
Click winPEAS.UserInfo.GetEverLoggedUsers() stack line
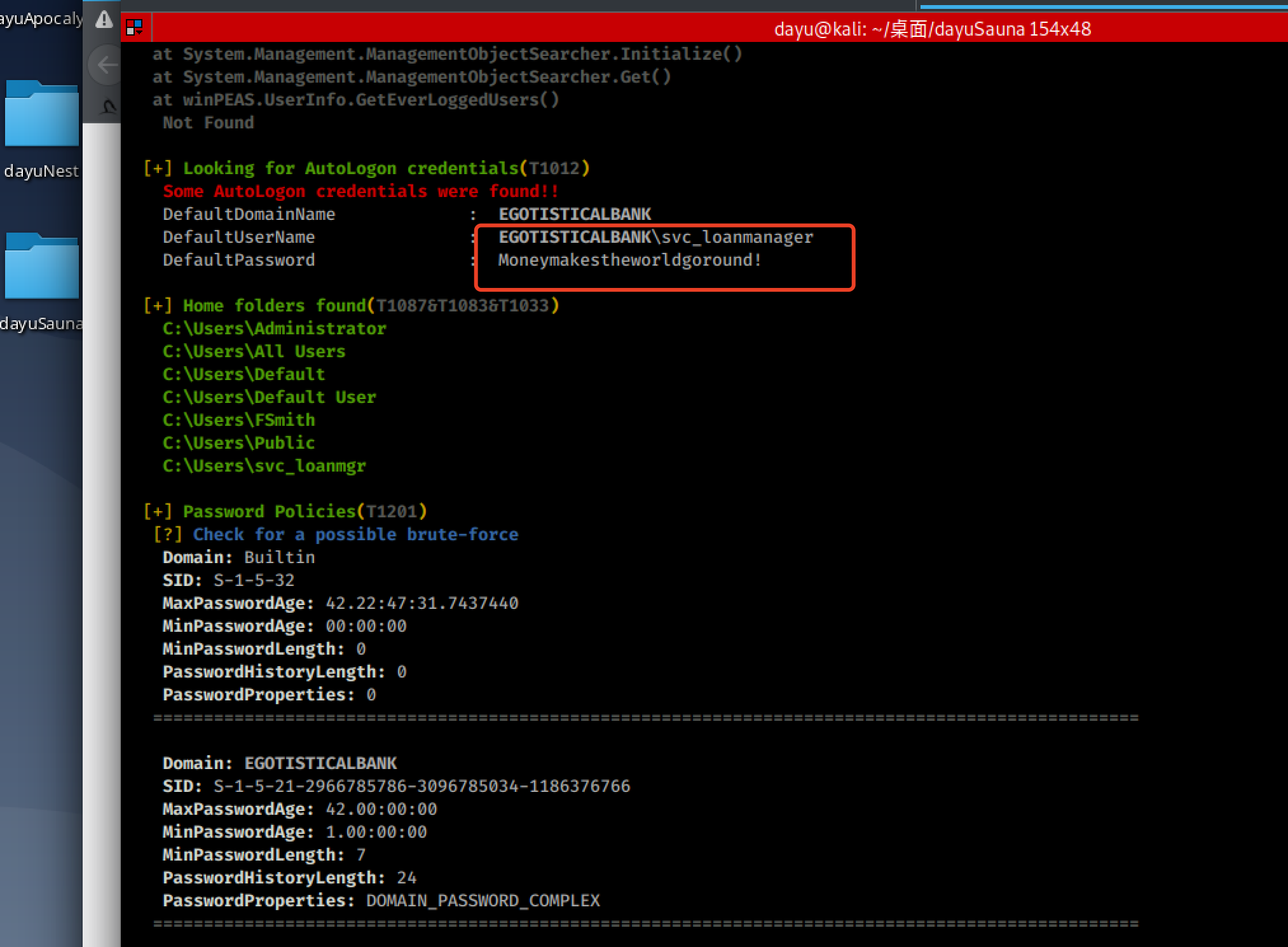click(x=355, y=100)
